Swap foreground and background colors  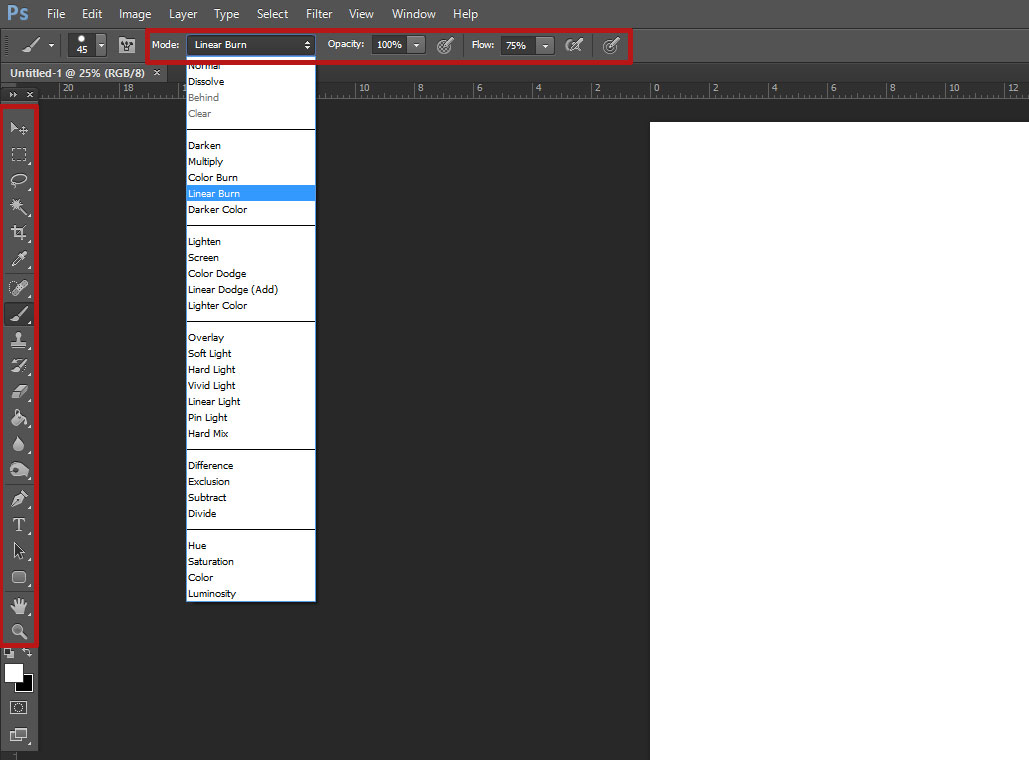(x=28, y=653)
